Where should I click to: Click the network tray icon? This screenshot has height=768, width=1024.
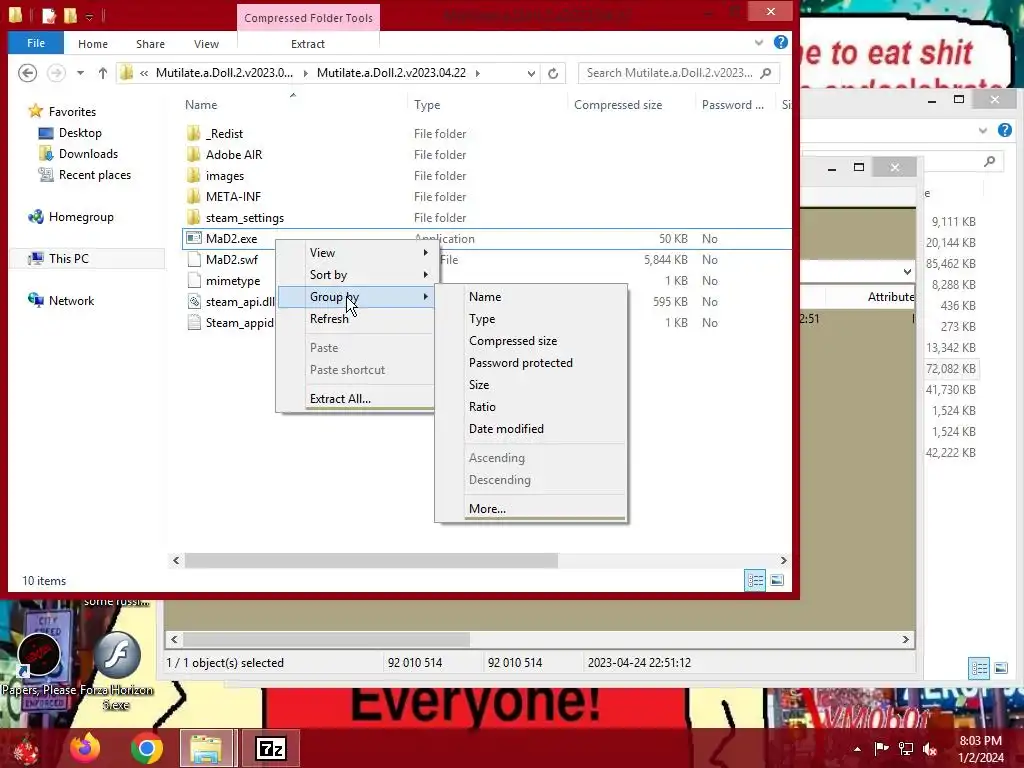coord(906,749)
